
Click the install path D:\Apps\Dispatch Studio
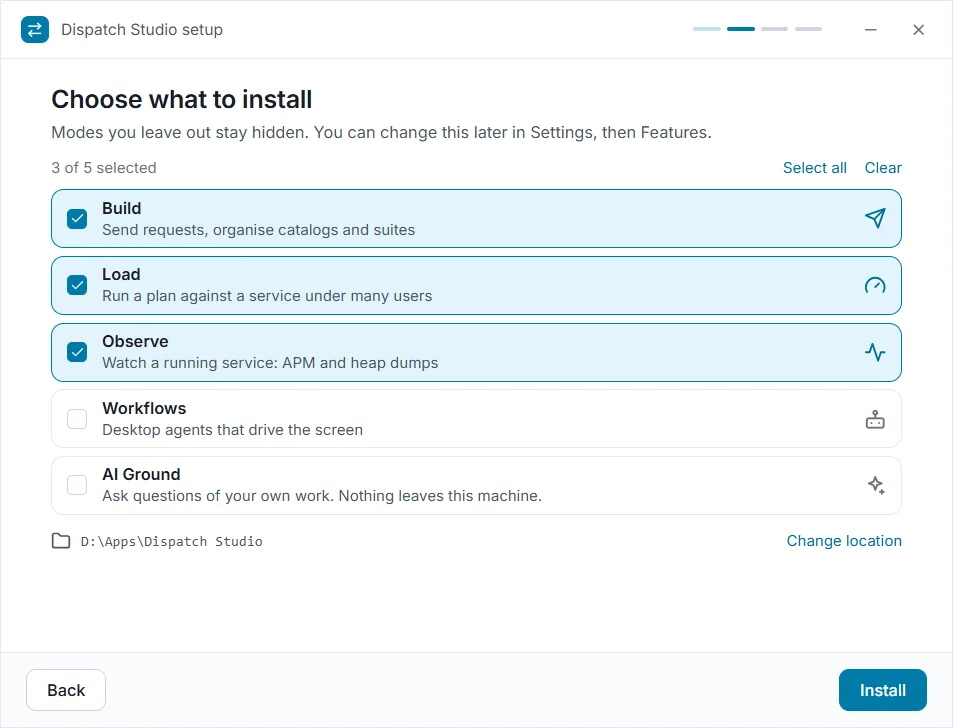click(171, 541)
